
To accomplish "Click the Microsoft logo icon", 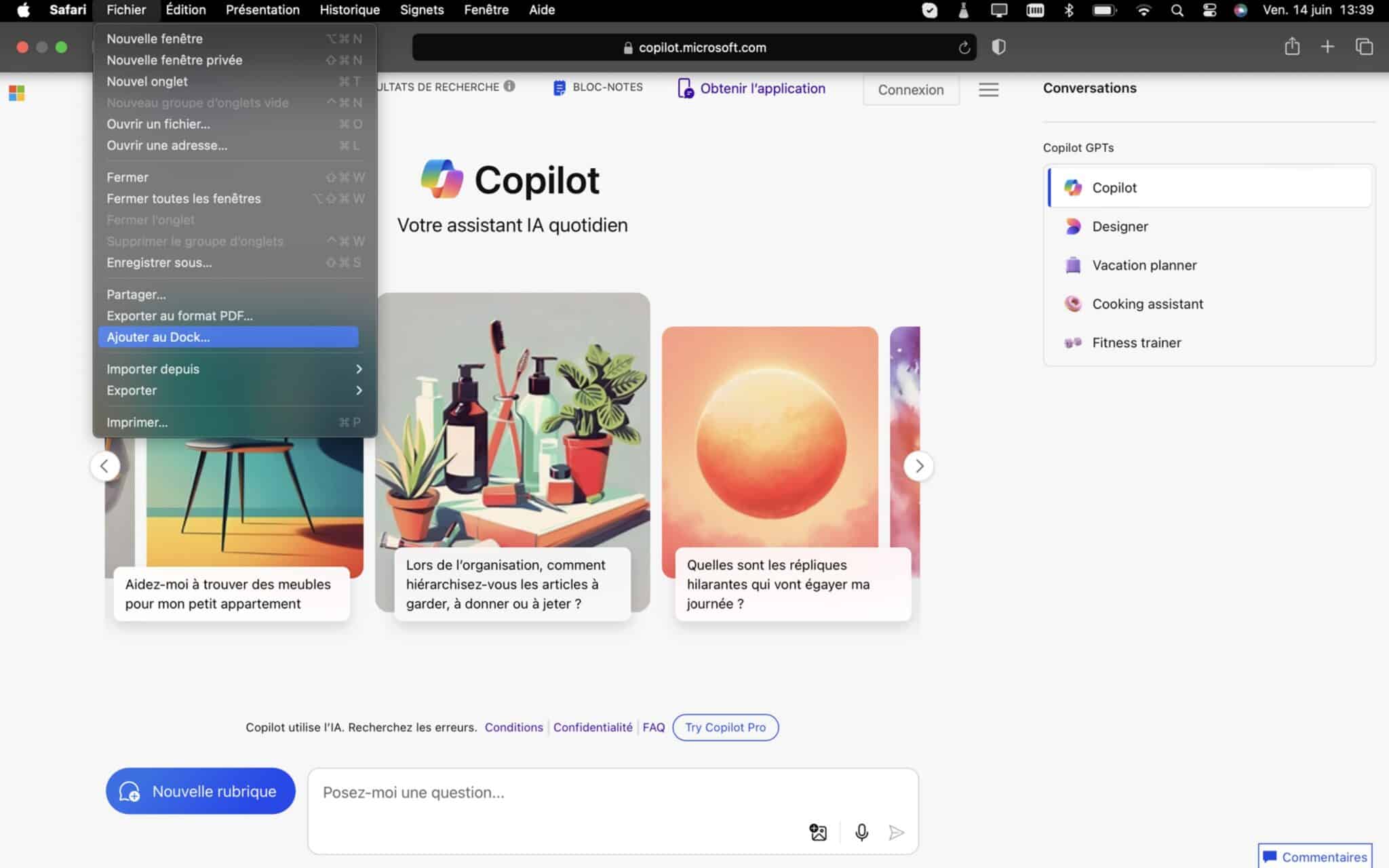I will tap(17, 93).
